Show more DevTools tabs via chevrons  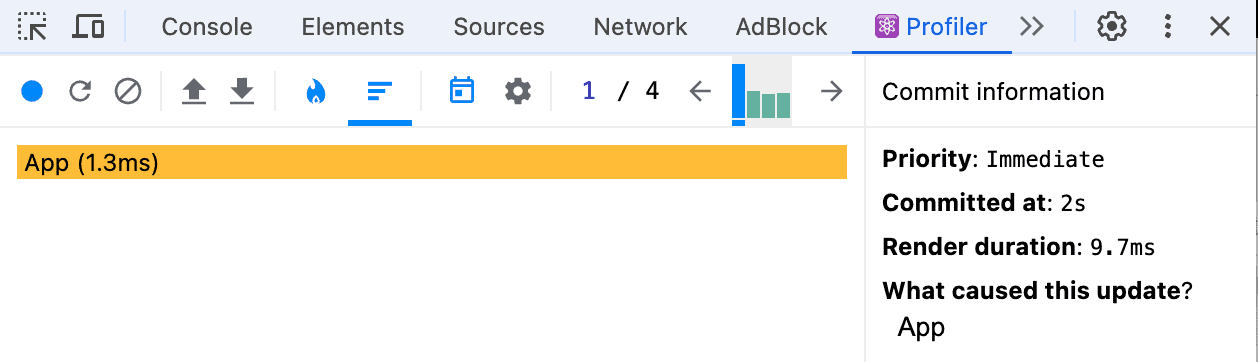pyautogui.click(x=1031, y=27)
